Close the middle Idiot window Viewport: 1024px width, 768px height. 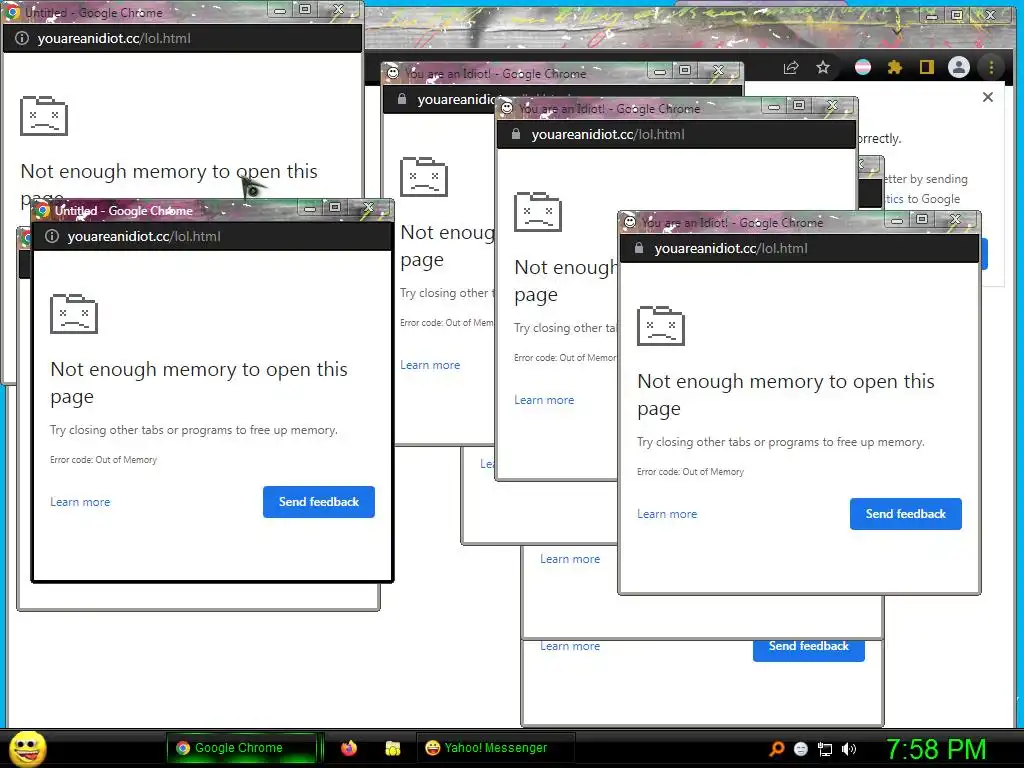(x=832, y=105)
